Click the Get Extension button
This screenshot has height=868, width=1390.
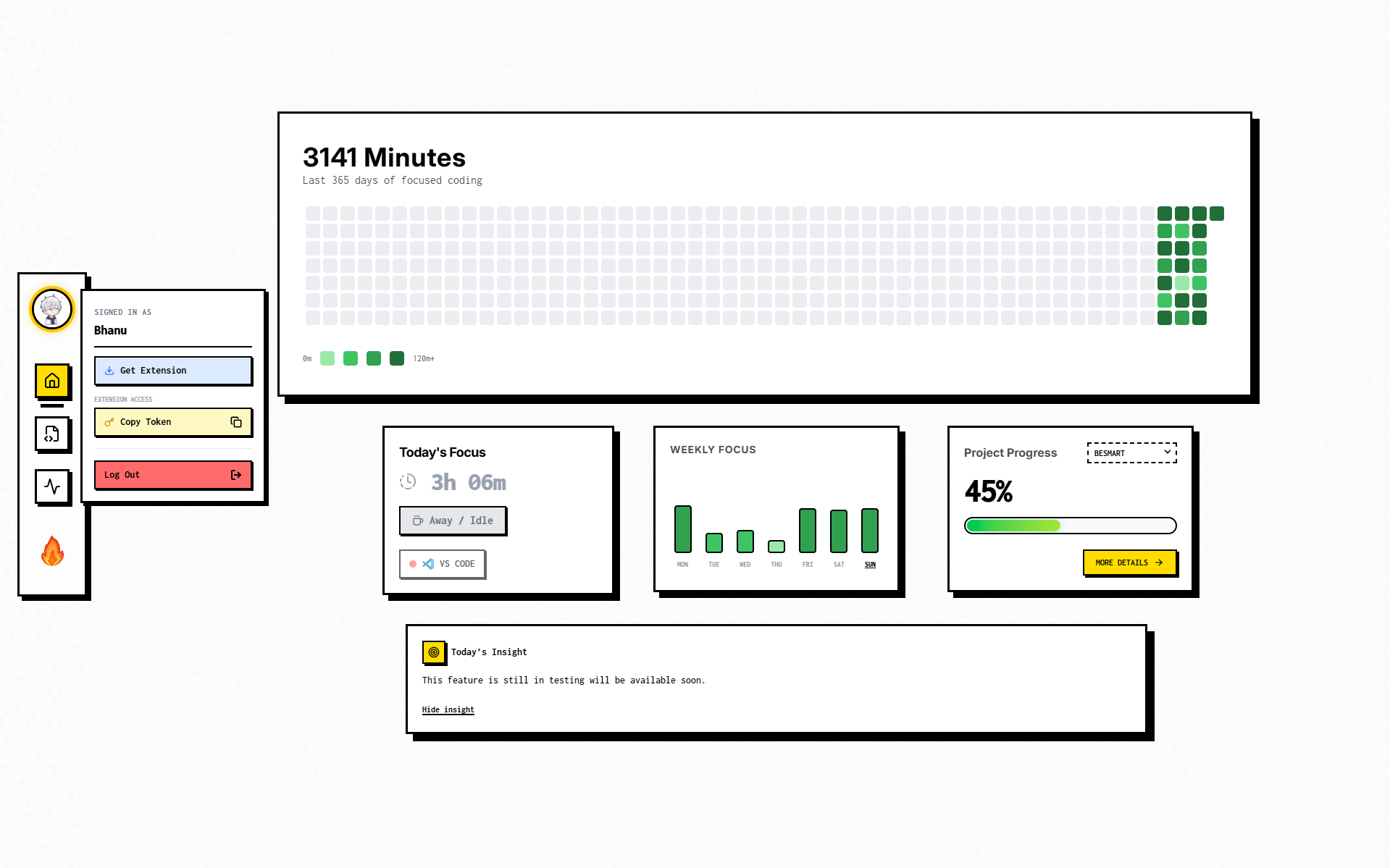(173, 371)
